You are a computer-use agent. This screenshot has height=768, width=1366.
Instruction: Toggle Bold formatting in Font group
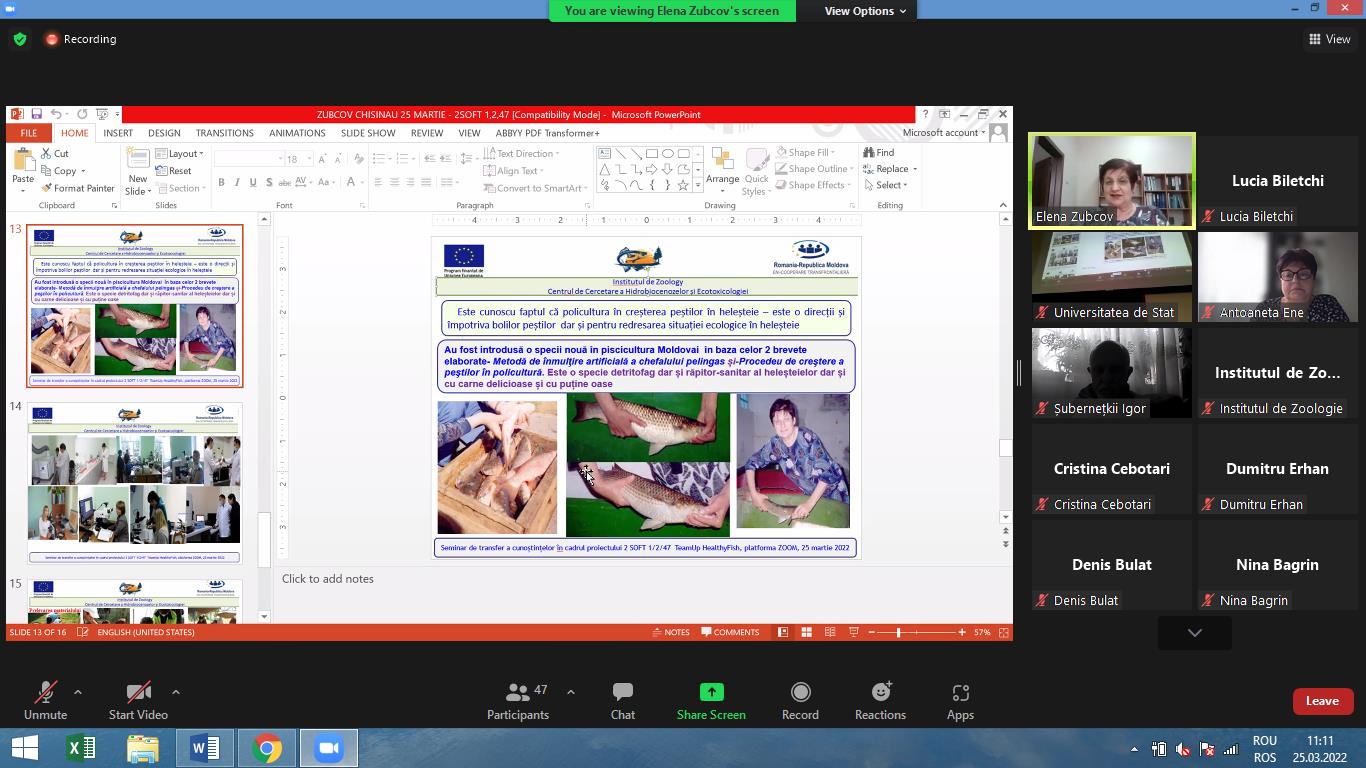(221, 182)
